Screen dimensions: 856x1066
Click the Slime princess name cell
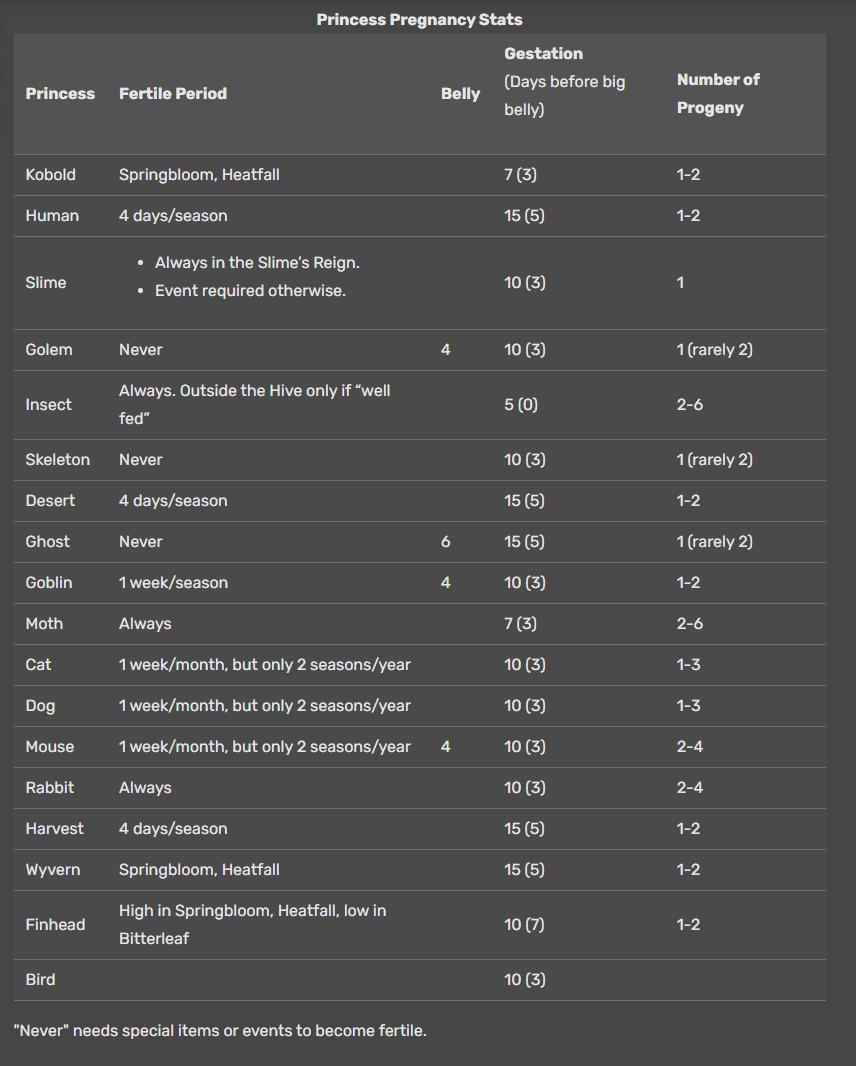[x=45, y=283]
